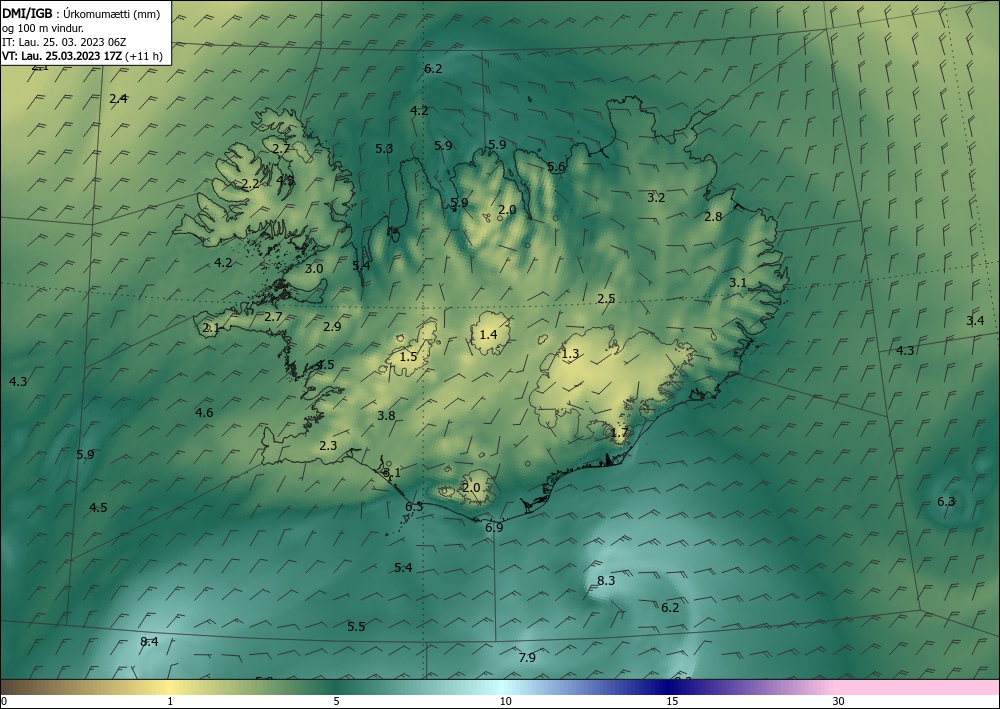Click the map value 2.4
This screenshot has width=1000, height=709.
coord(118,98)
